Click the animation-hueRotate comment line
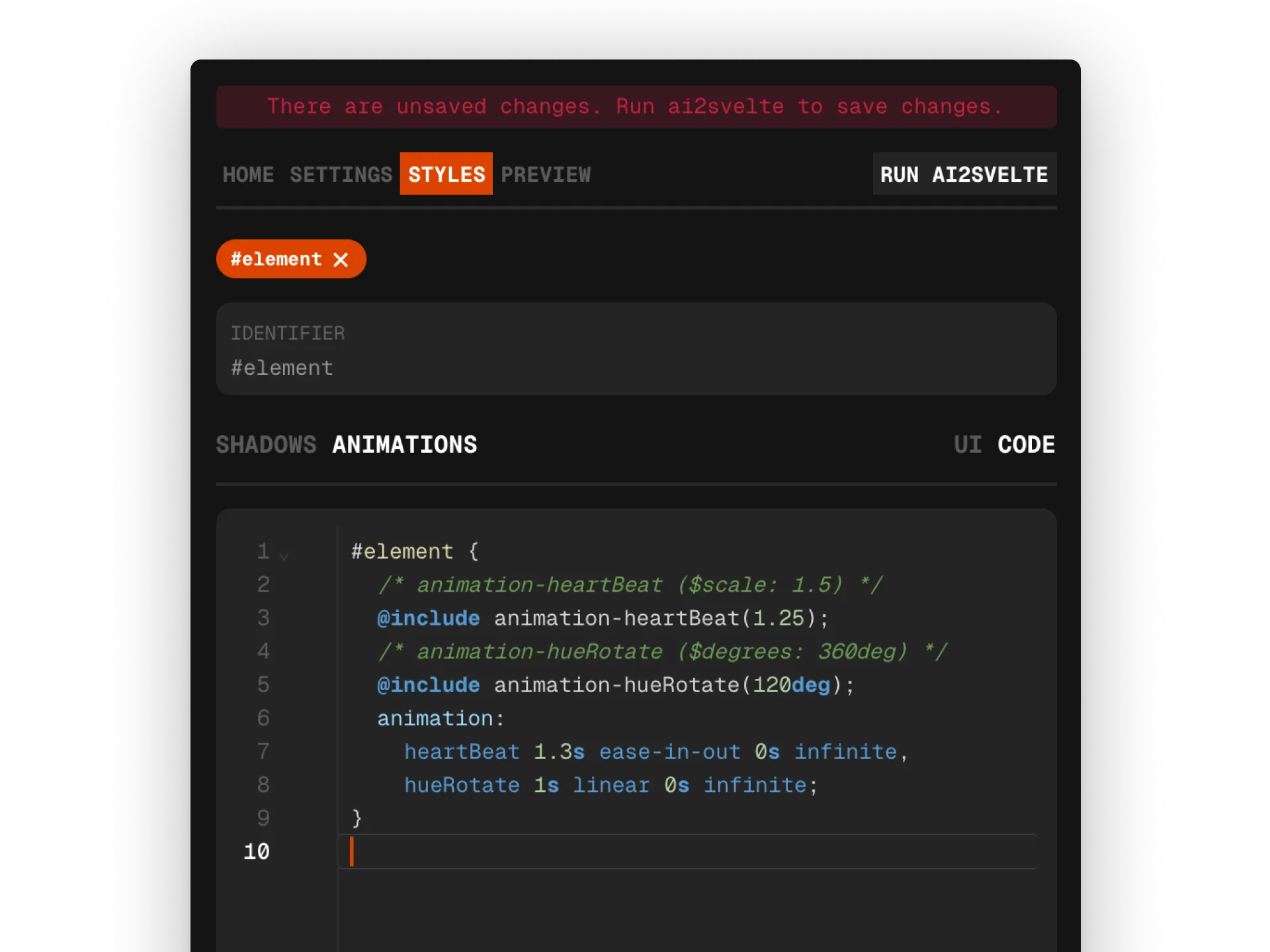This screenshot has width=1270, height=952. 661,651
